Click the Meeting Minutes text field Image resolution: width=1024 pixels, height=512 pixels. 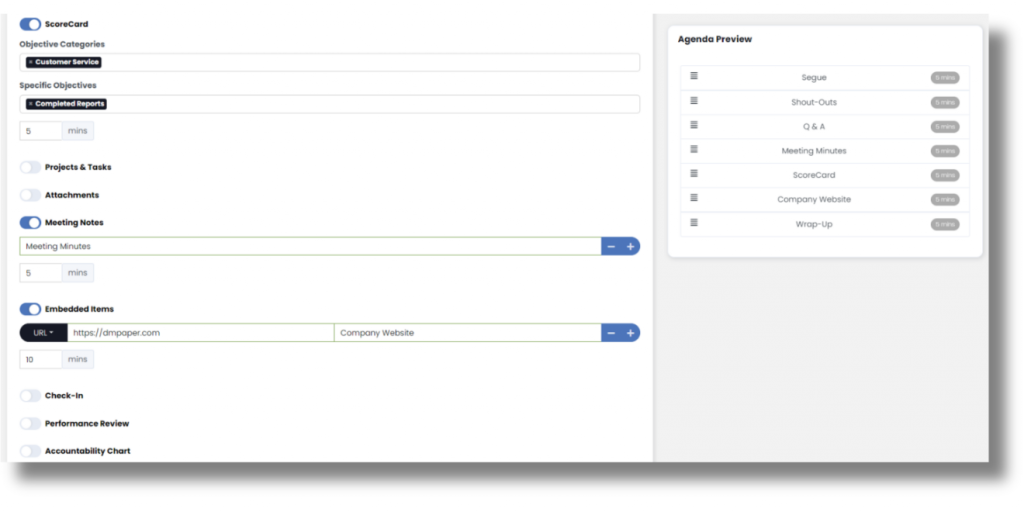tap(310, 246)
